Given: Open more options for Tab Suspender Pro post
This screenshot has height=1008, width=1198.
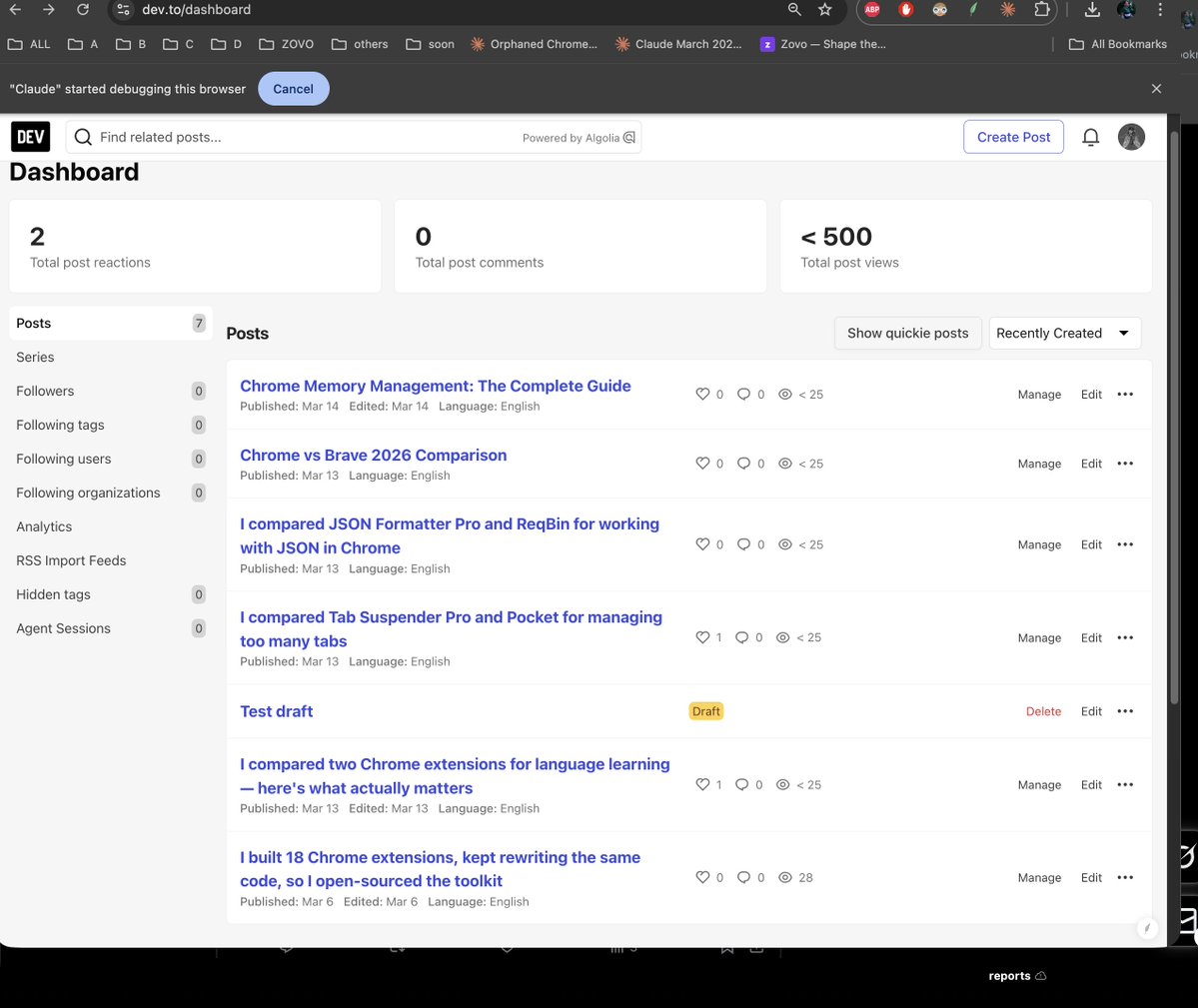Looking at the screenshot, I should coord(1125,637).
